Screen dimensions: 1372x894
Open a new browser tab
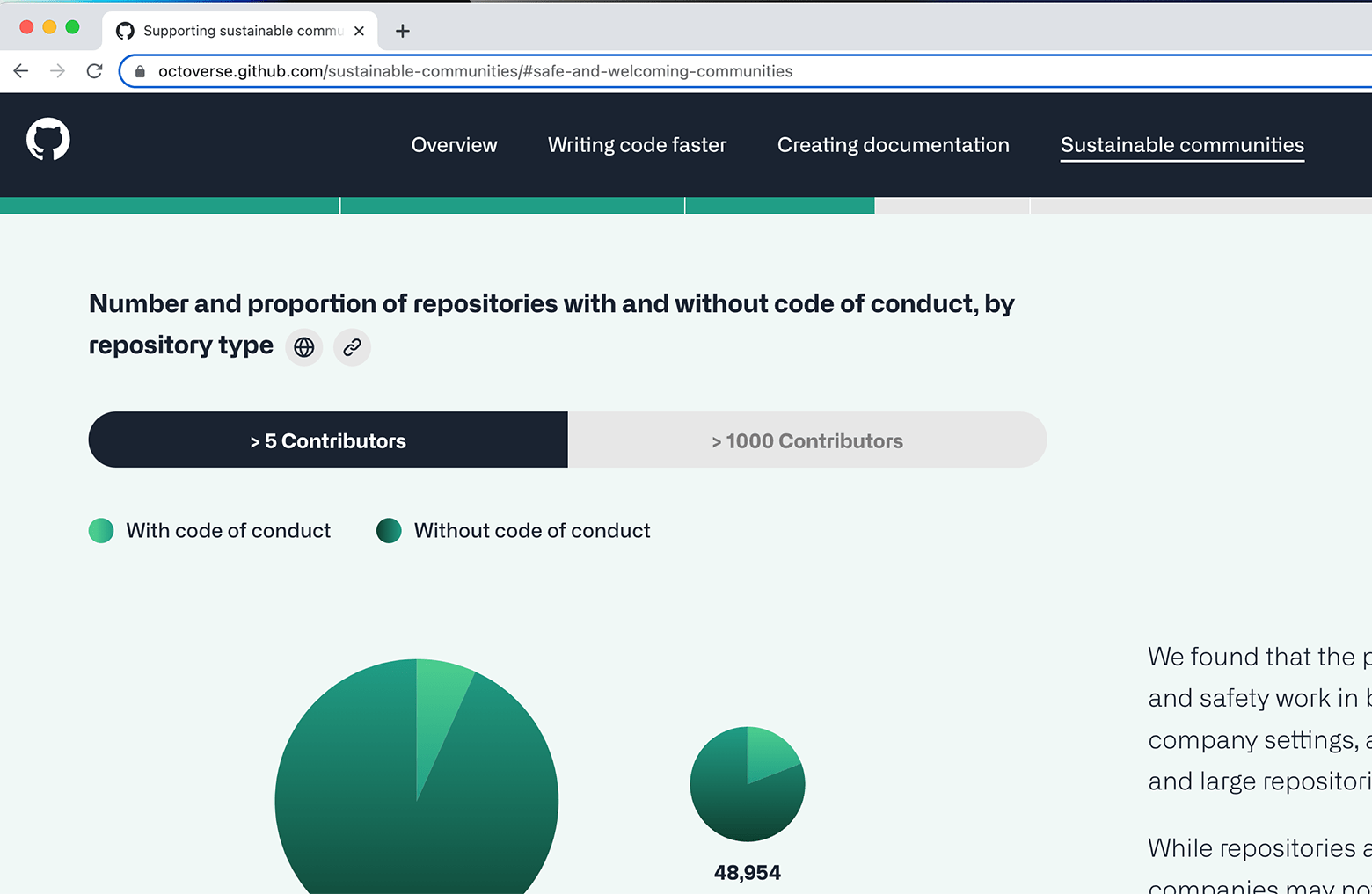point(402,30)
